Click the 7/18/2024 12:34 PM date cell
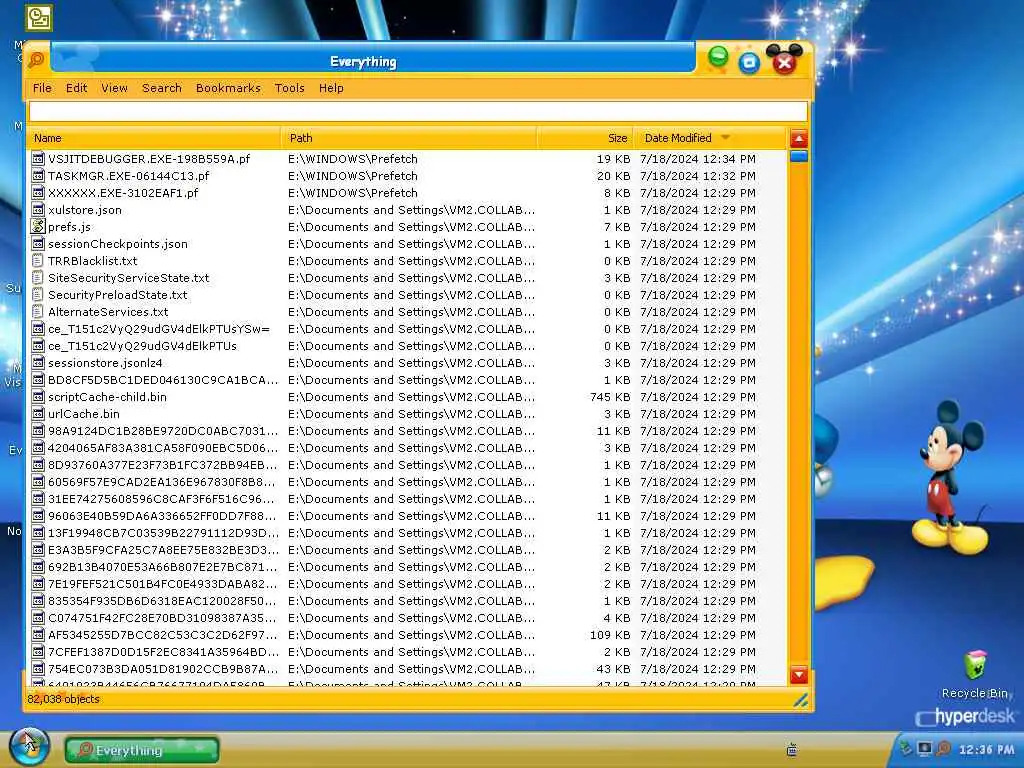 pos(697,159)
